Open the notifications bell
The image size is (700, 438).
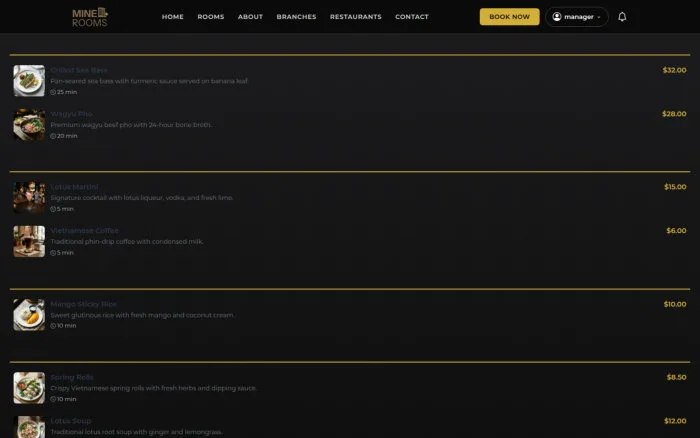point(622,17)
